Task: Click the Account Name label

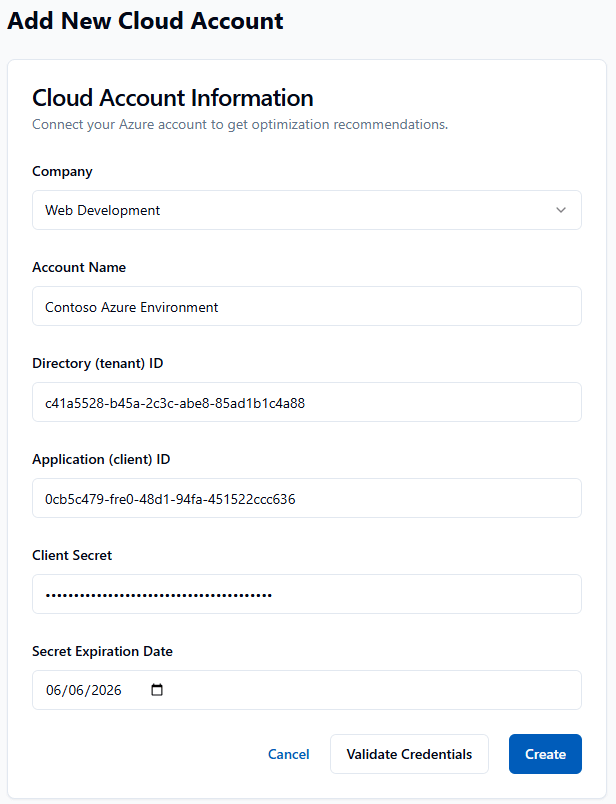Action: tap(79, 267)
